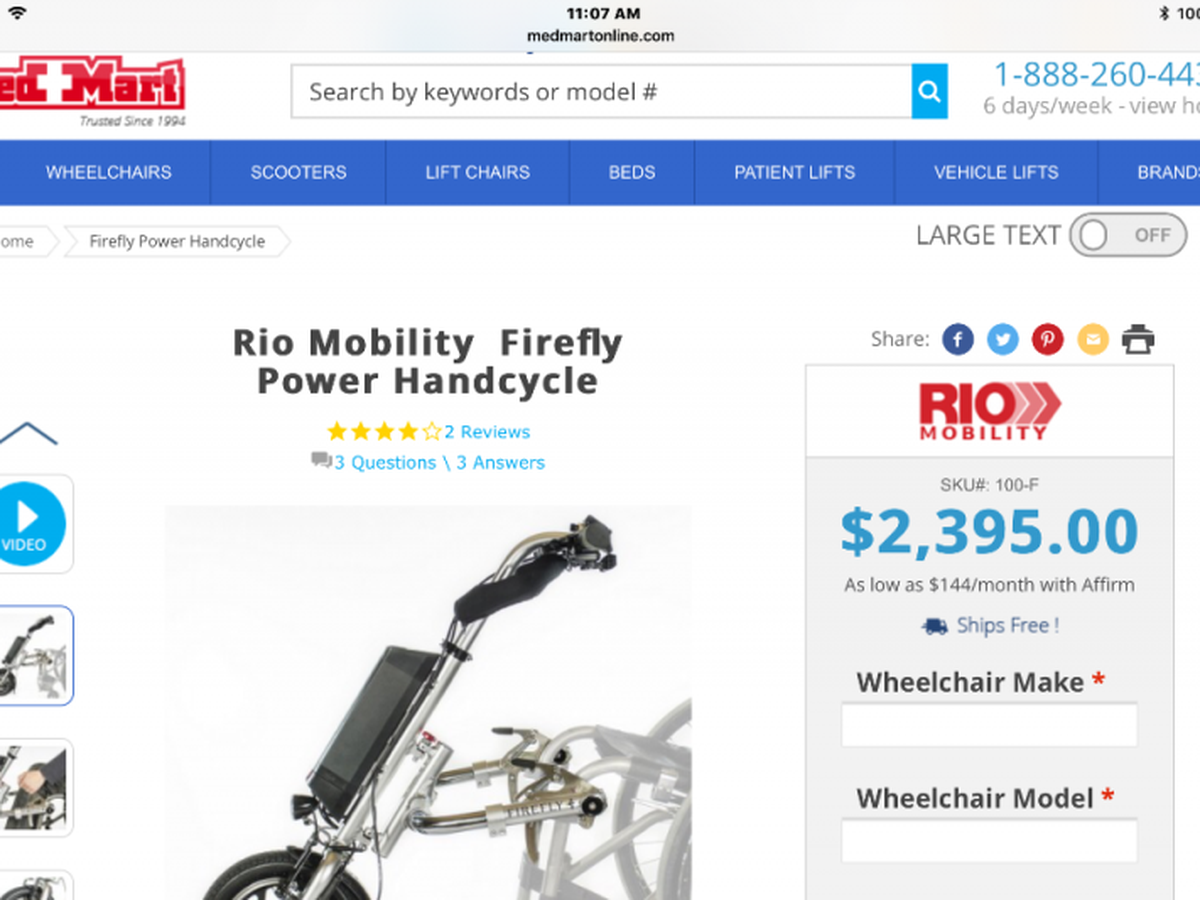Click the Wheelchair Model input field
Screen dimensions: 1200x900
[989, 841]
